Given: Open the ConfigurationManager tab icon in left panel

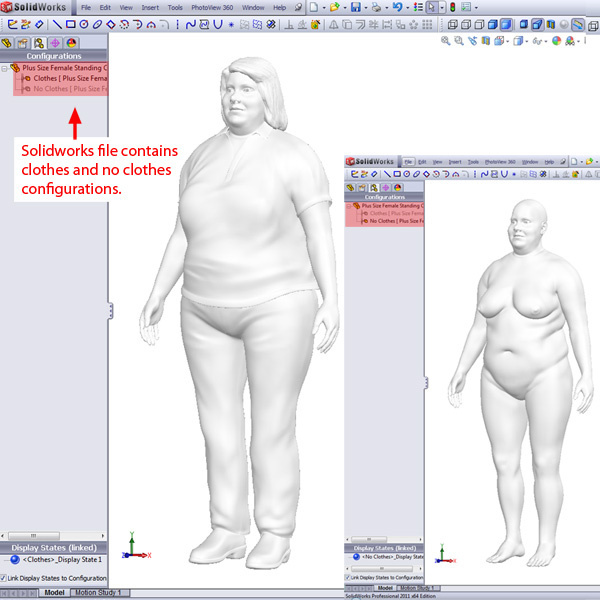Looking at the screenshot, I should point(38,43).
